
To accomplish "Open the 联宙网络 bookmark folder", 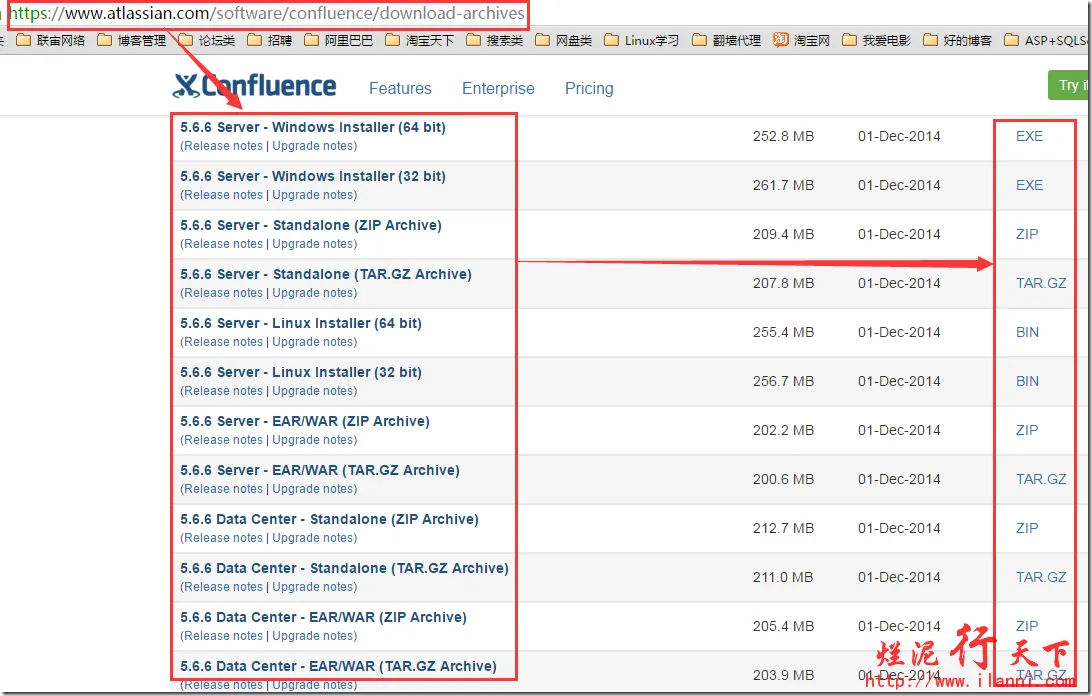I will click(x=51, y=40).
